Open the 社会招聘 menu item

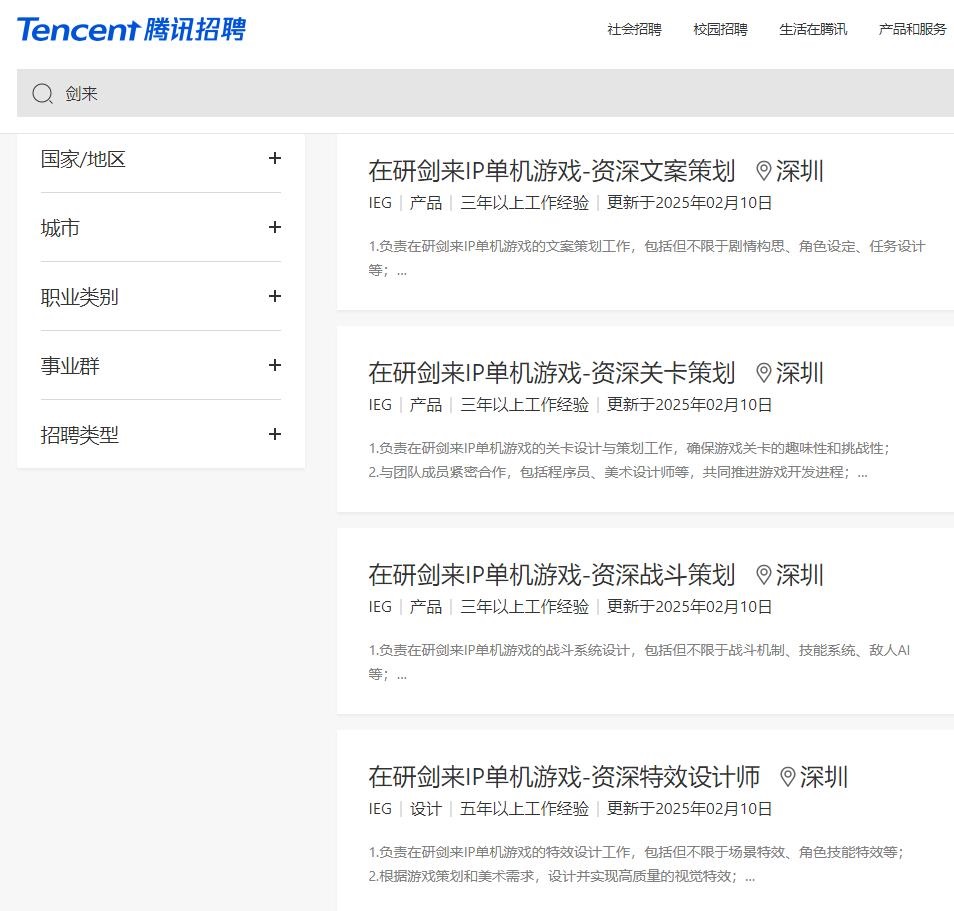pyautogui.click(x=634, y=29)
